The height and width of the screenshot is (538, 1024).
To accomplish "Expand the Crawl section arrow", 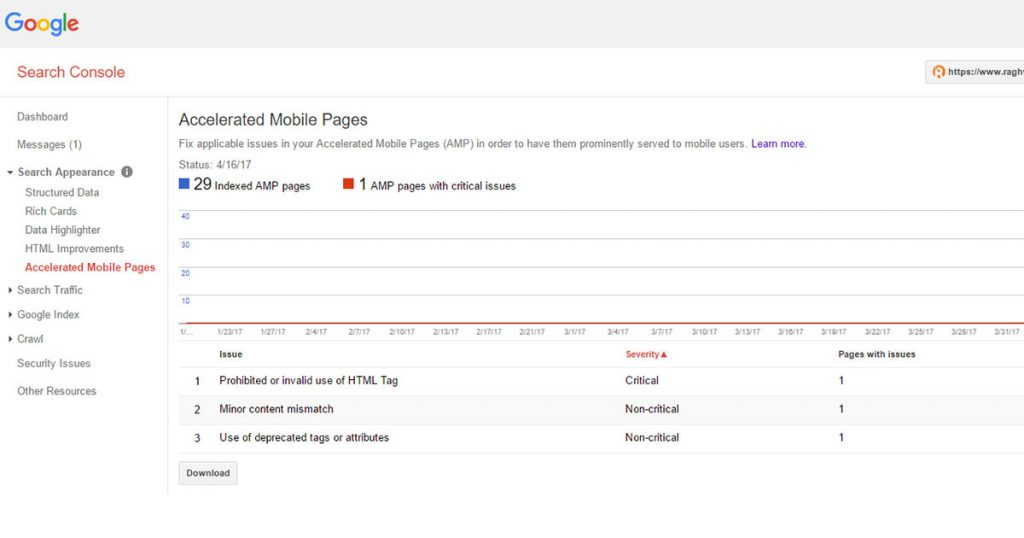I will click(10, 339).
